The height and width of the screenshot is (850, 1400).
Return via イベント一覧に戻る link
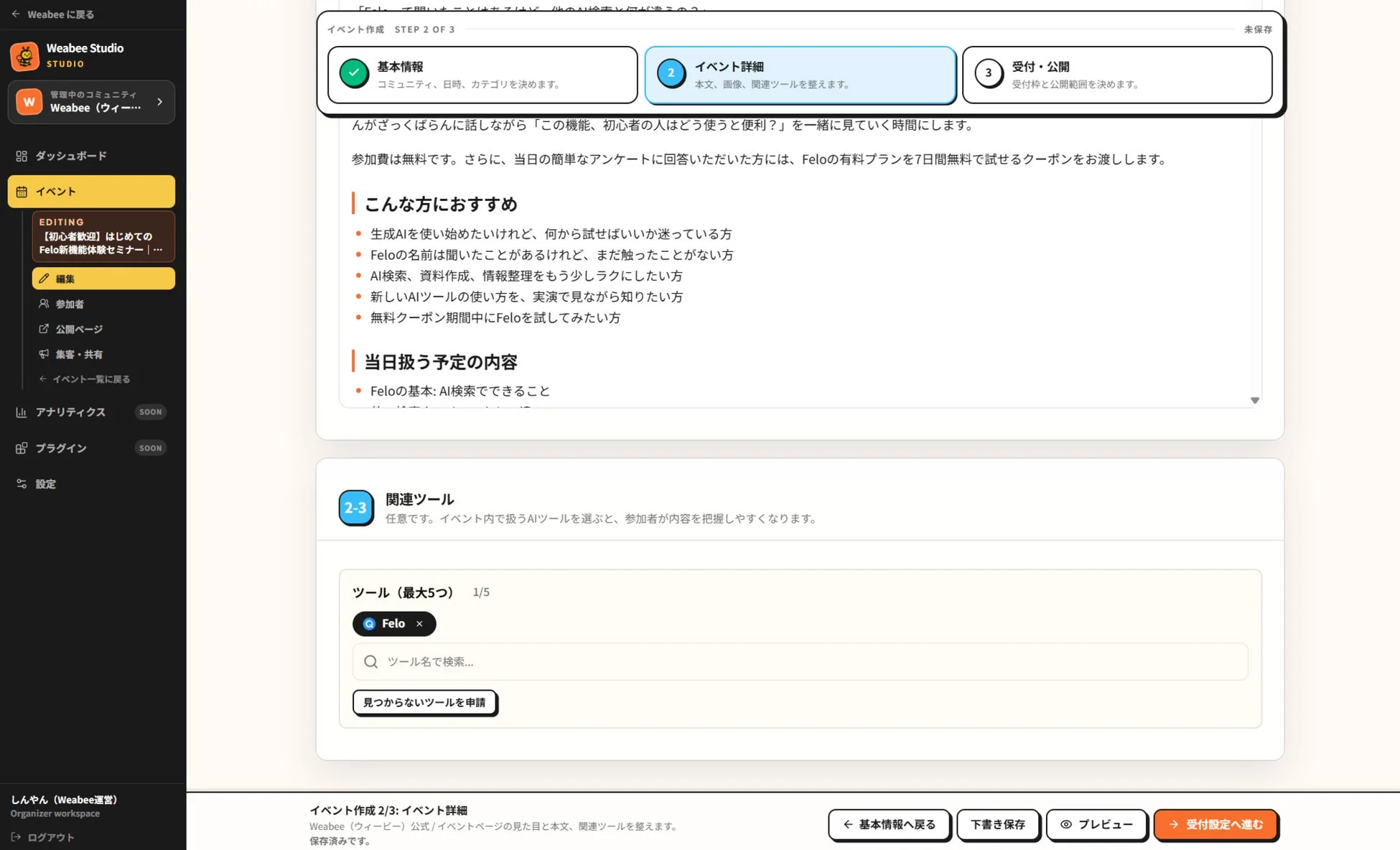point(85,379)
